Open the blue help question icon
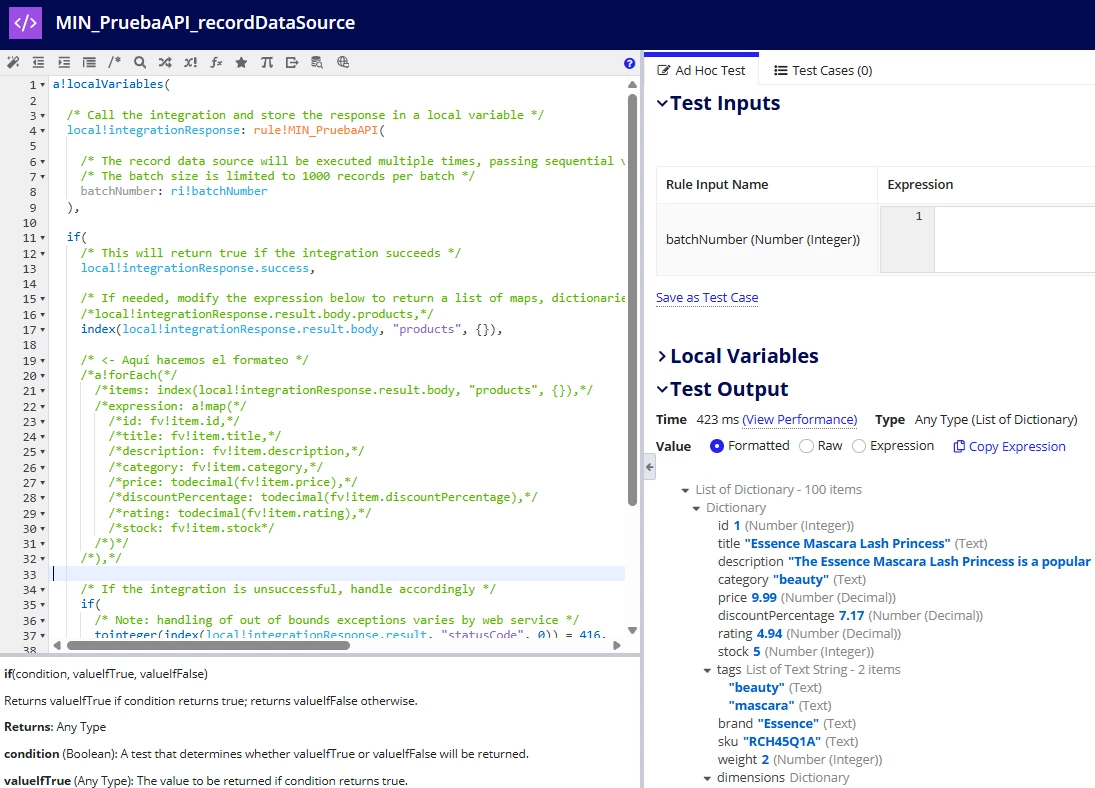 pos(629,64)
